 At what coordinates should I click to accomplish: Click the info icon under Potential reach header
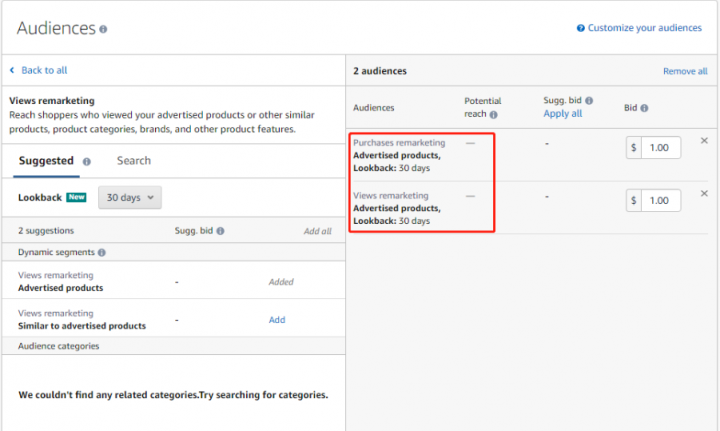point(494,114)
